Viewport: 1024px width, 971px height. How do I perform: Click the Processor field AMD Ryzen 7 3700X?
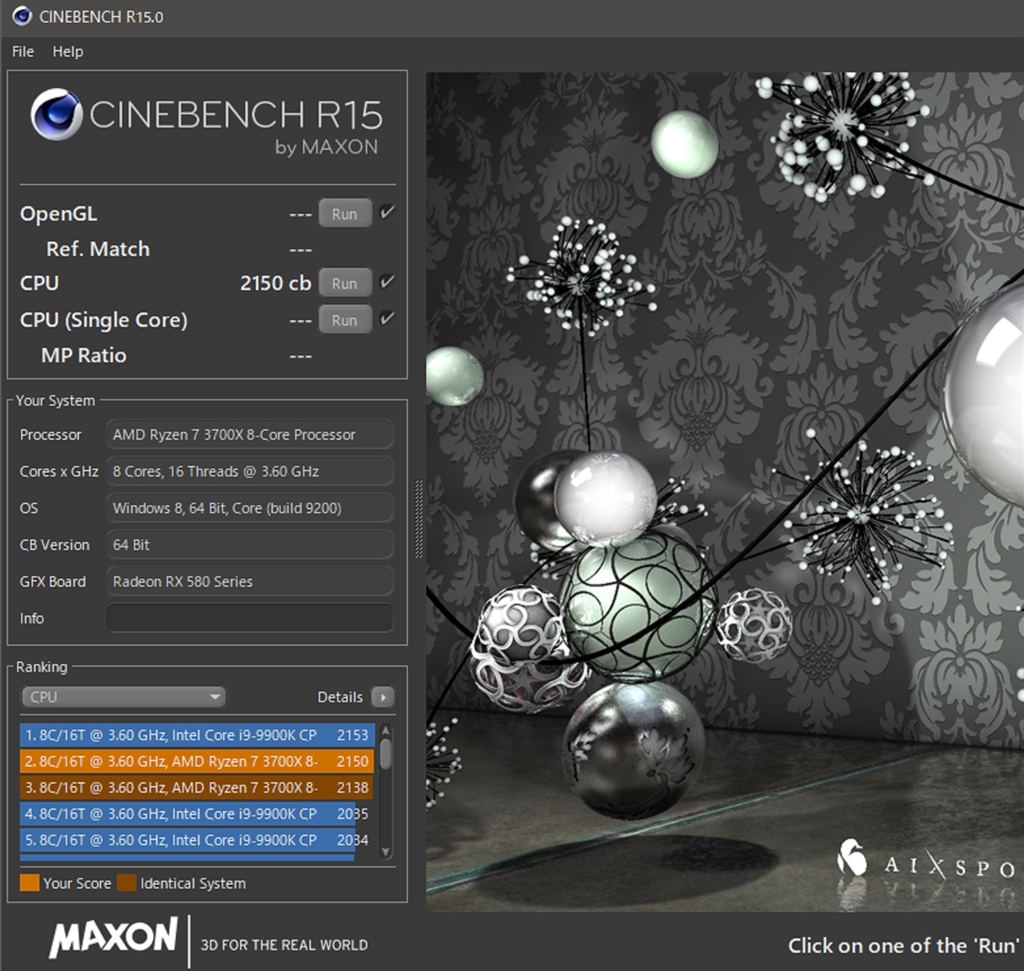click(249, 434)
